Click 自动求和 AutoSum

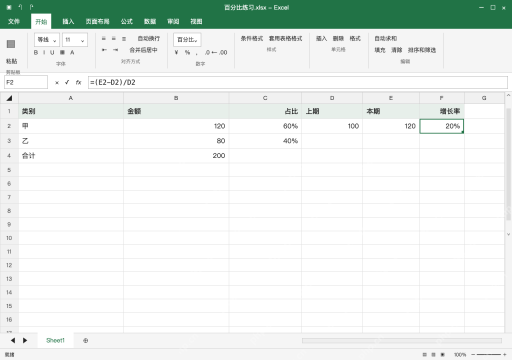coord(386,39)
